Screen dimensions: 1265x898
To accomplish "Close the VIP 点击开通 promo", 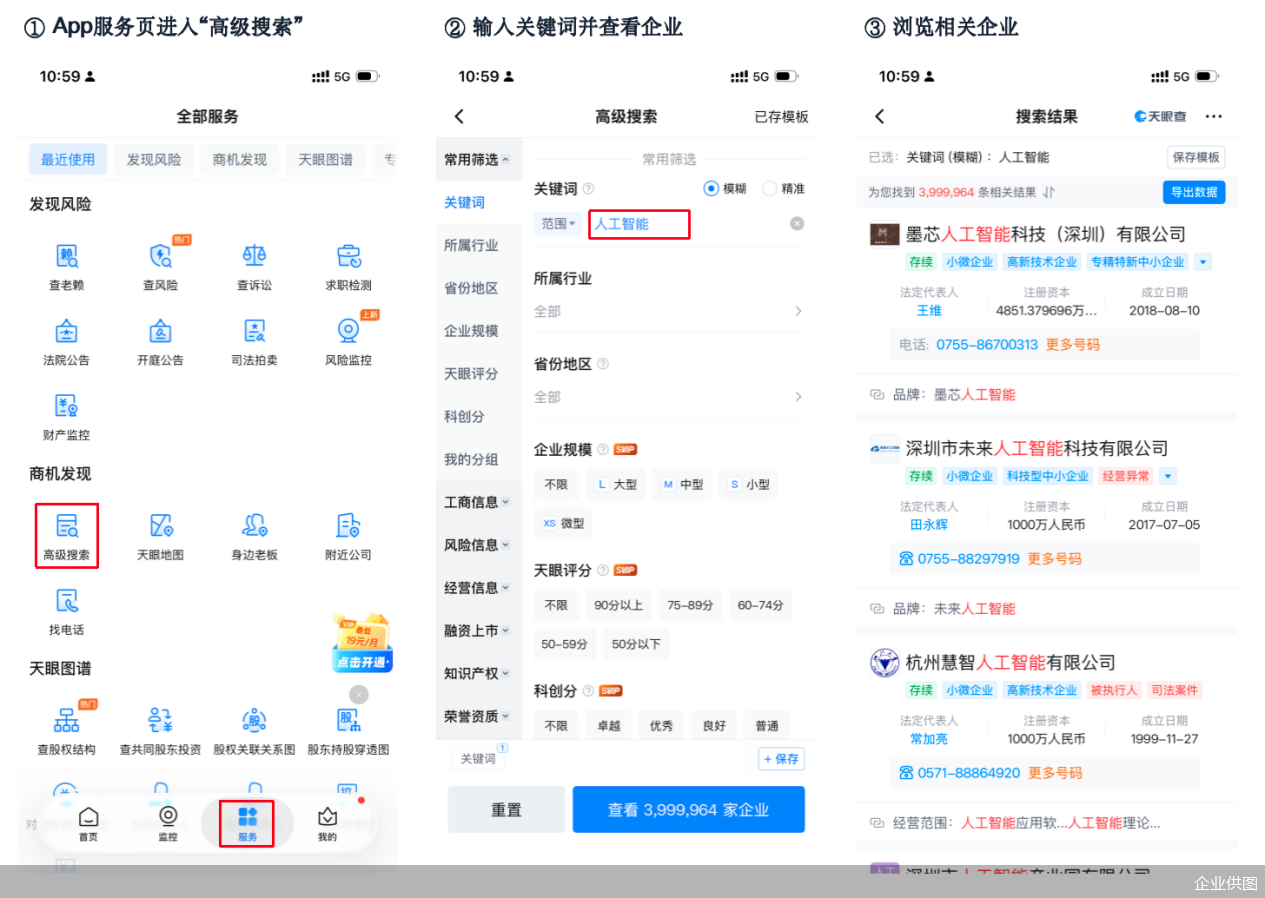I will 359,694.
